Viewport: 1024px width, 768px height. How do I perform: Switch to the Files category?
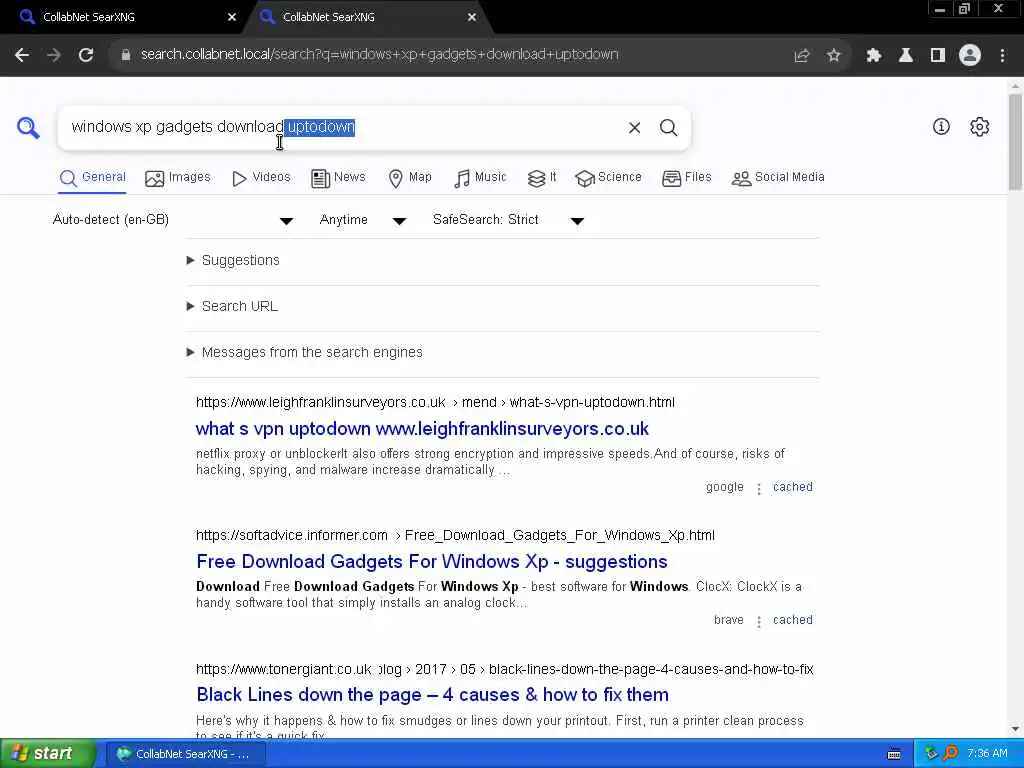pos(686,178)
